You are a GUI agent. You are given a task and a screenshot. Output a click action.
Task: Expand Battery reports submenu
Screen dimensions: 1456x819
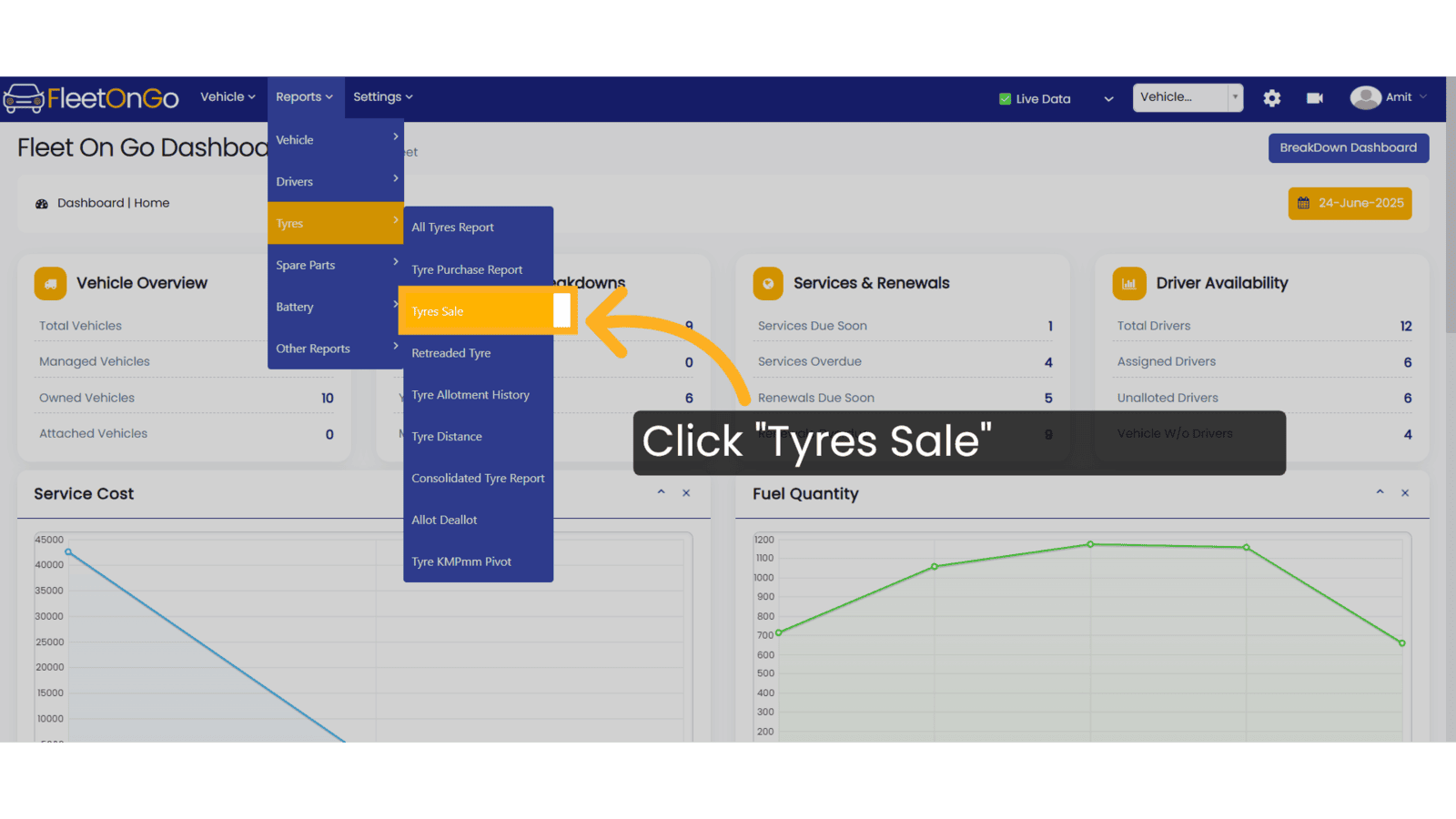click(335, 307)
